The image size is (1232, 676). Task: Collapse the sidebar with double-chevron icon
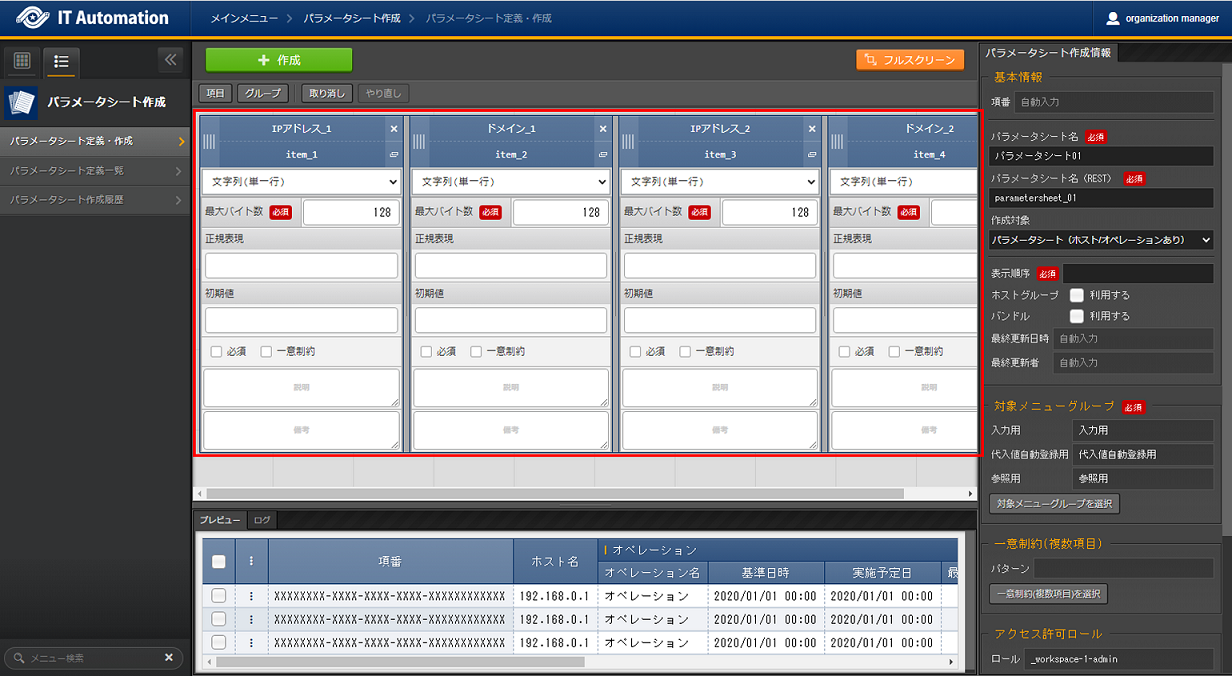pos(170,60)
